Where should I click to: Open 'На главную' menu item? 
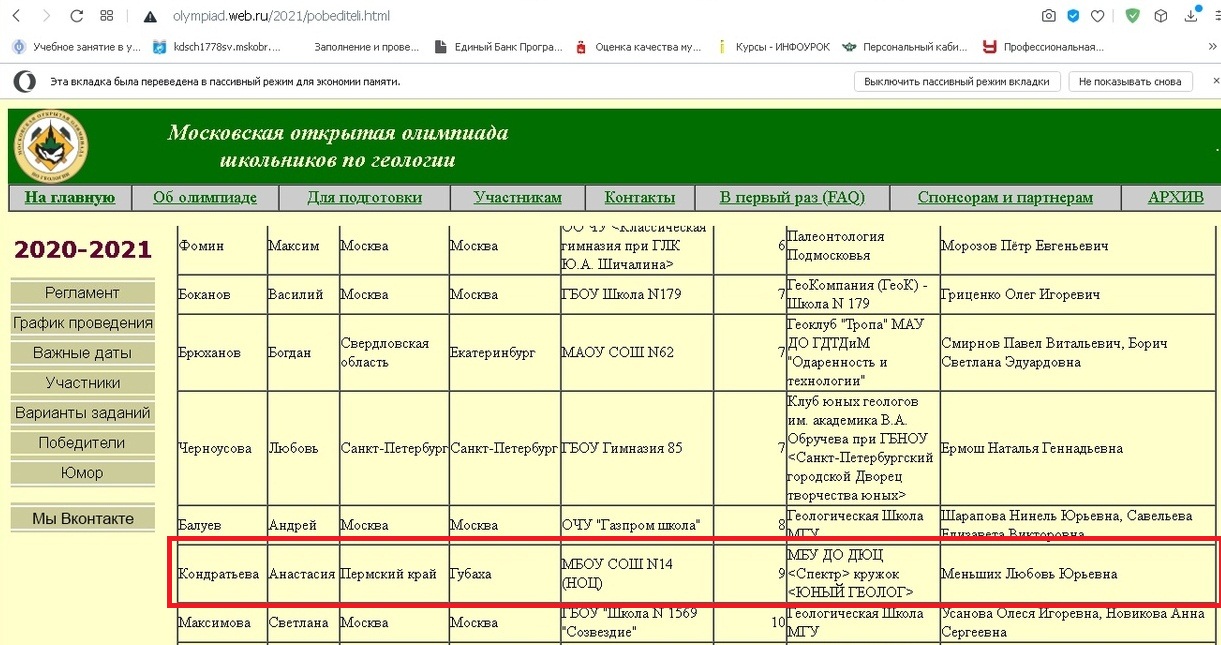pyautogui.click(x=70, y=197)
